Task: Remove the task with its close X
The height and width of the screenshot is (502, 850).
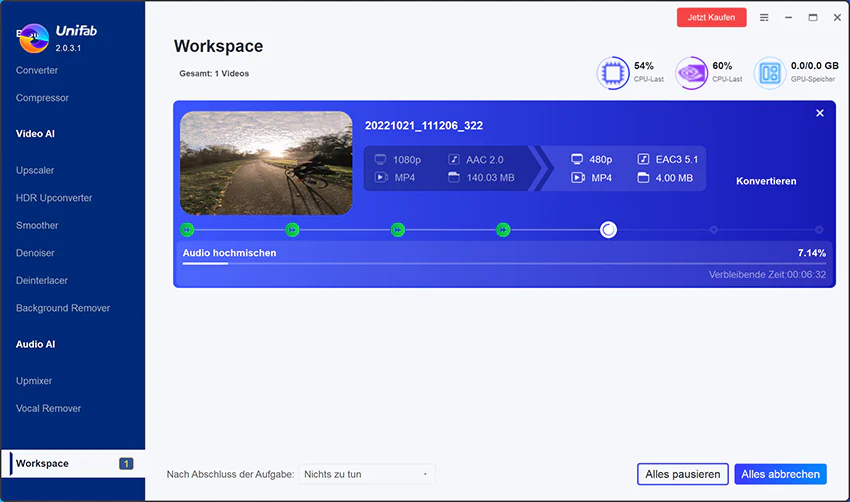Action: [x=820, y=113]
